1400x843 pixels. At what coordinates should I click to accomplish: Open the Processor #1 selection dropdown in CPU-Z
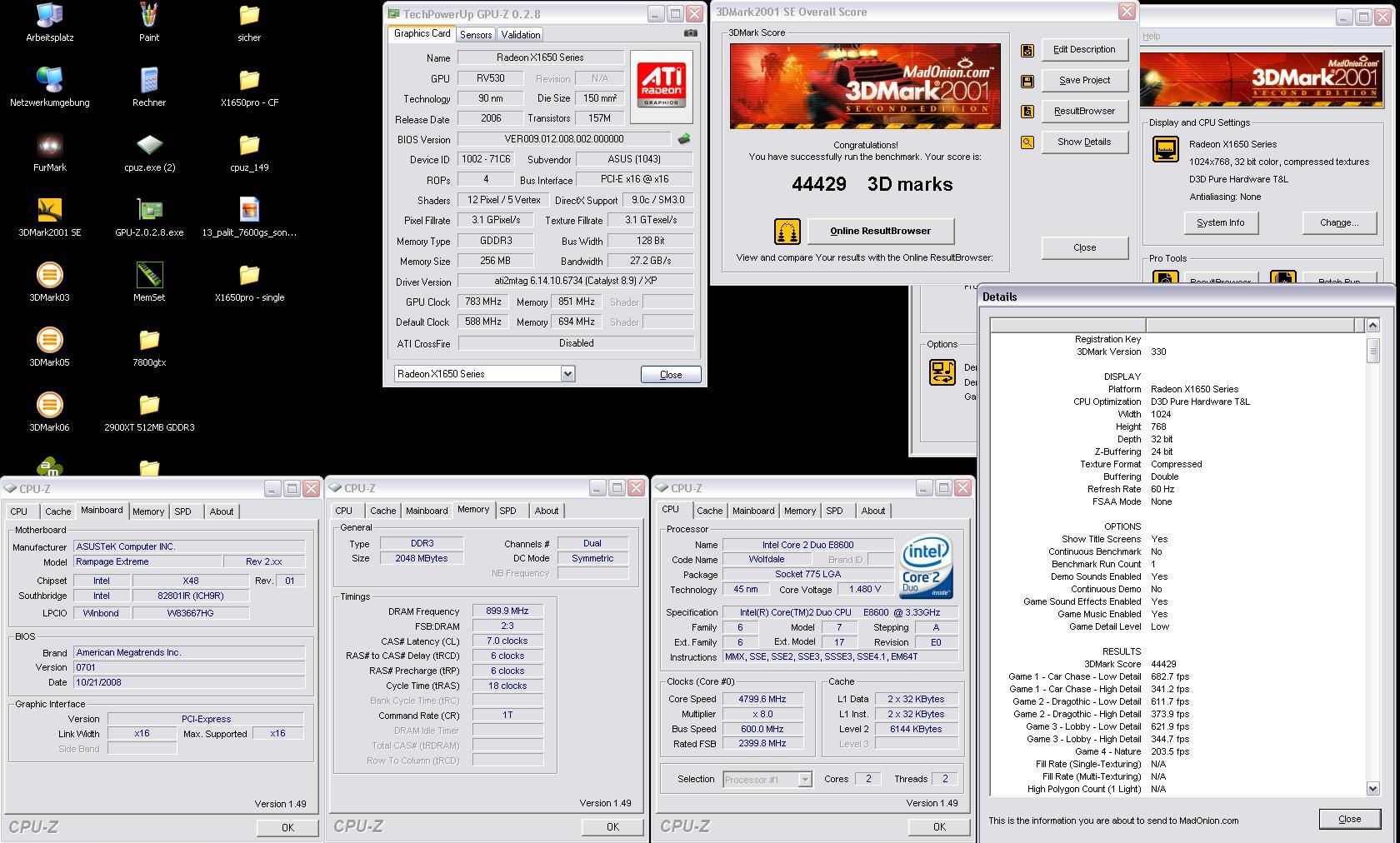[x=804, y=780]
